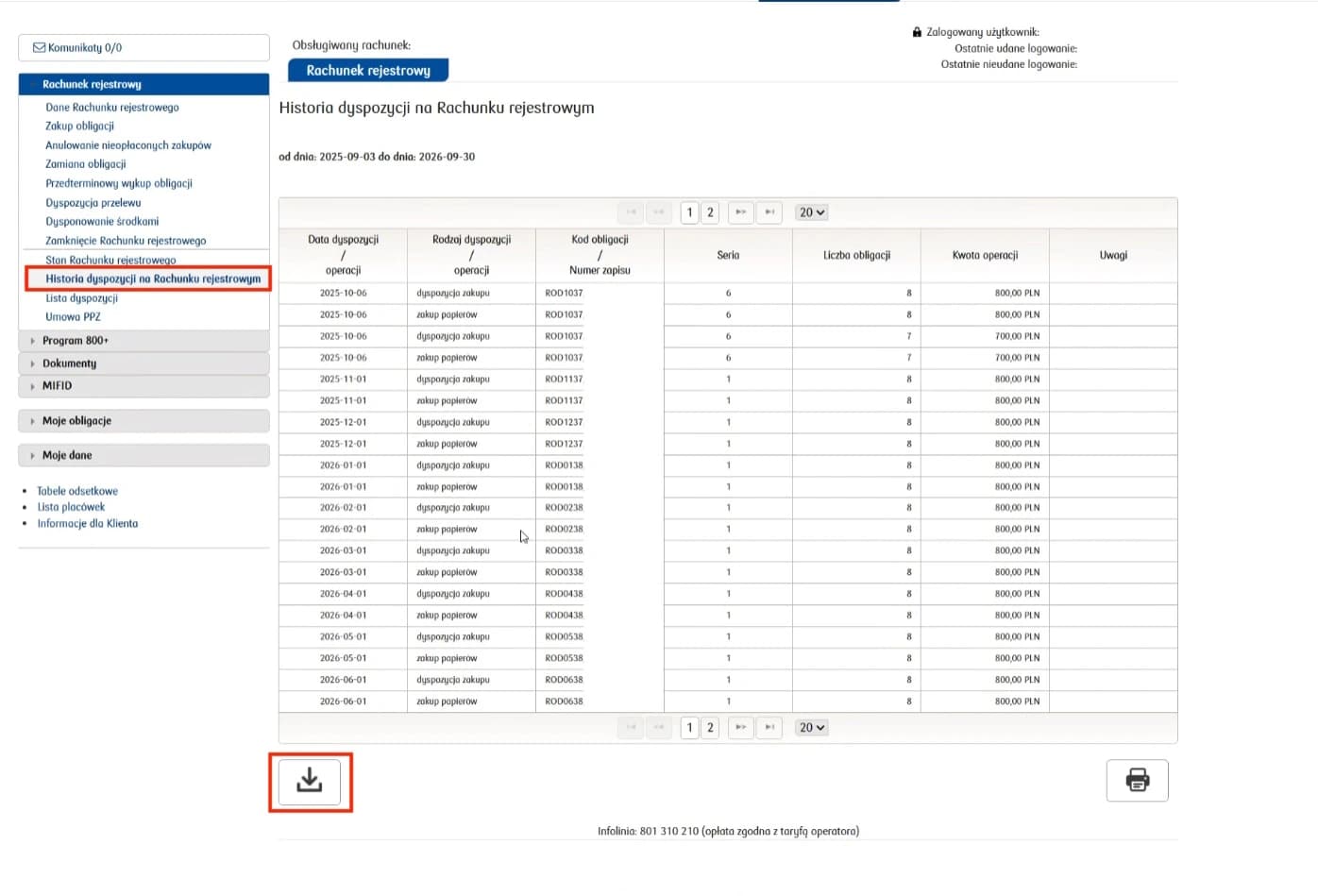Open Lista dyspozycji menu item
This screenshot has width=1318, height=896.
82,298
